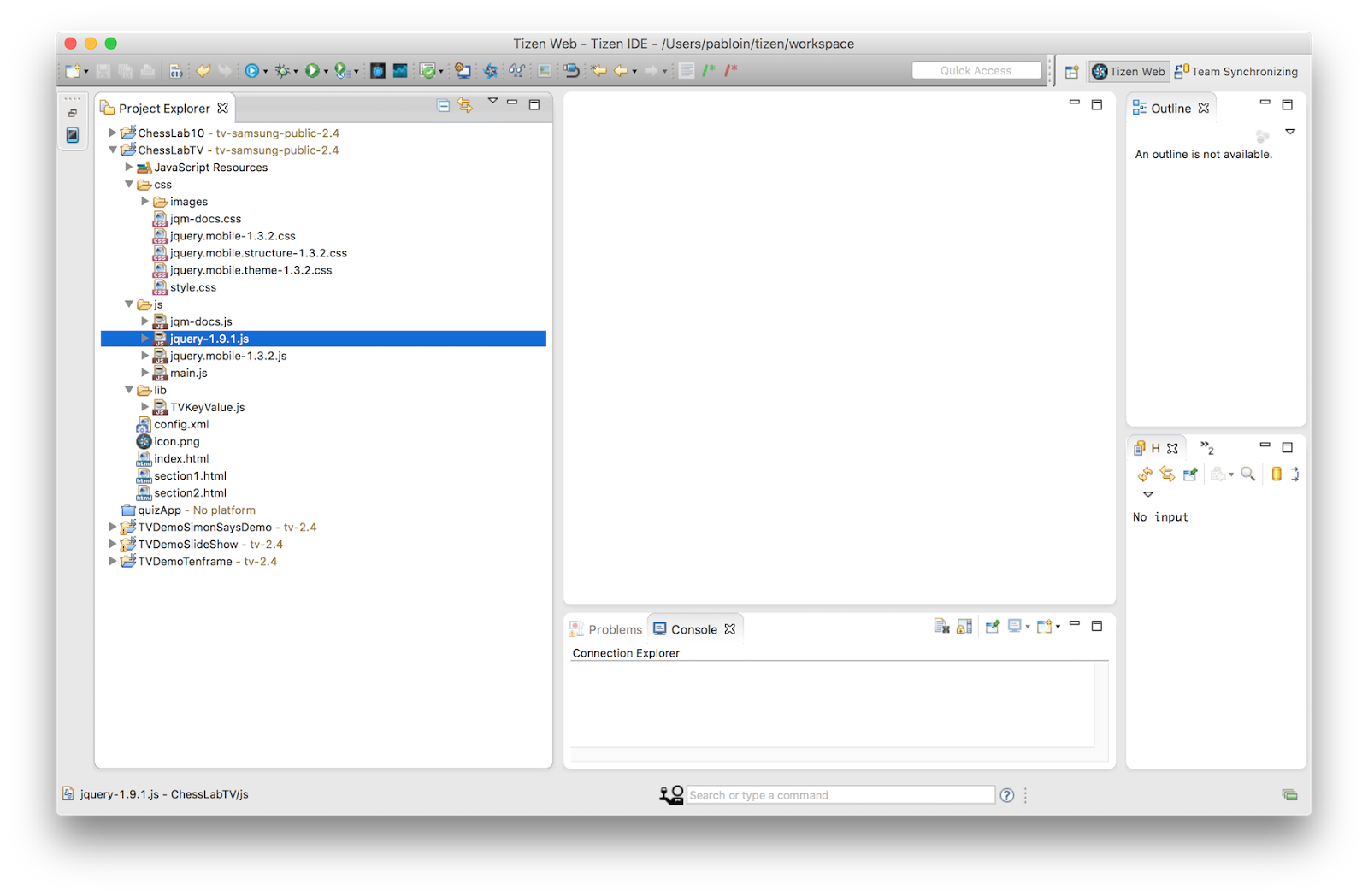Toggle Link with Editor in Project Explorer

click(x=465, y=103)
